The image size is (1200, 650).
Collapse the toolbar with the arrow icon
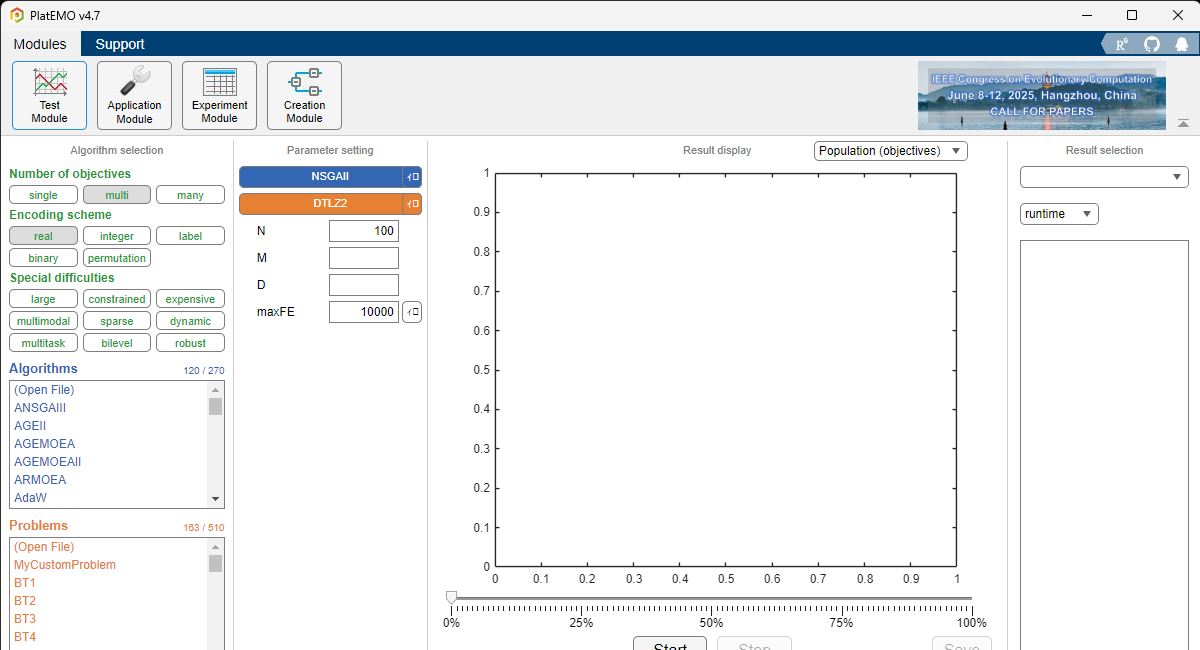pos(1183,123)
